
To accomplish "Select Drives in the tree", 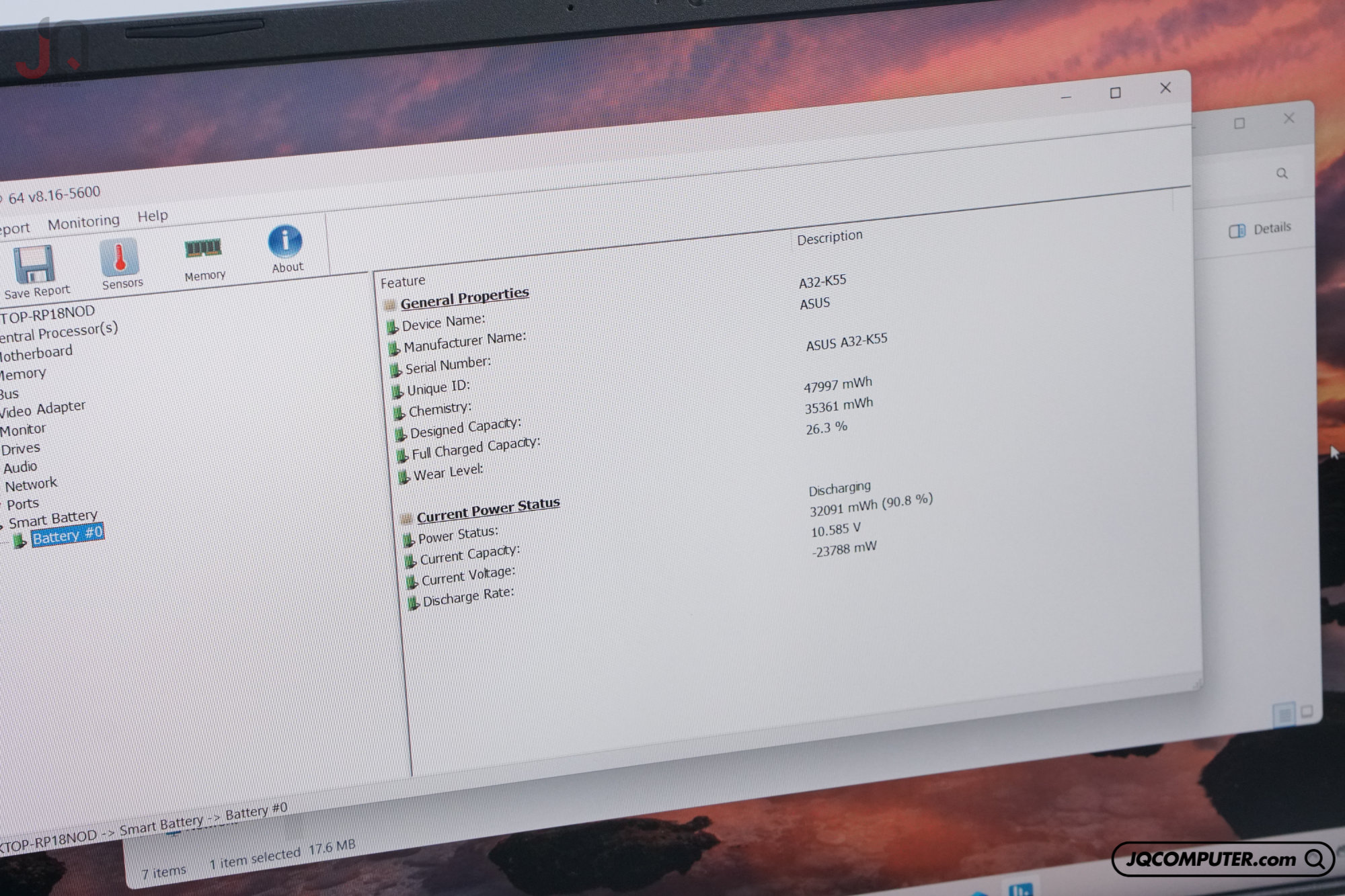I will coord(20,448).
